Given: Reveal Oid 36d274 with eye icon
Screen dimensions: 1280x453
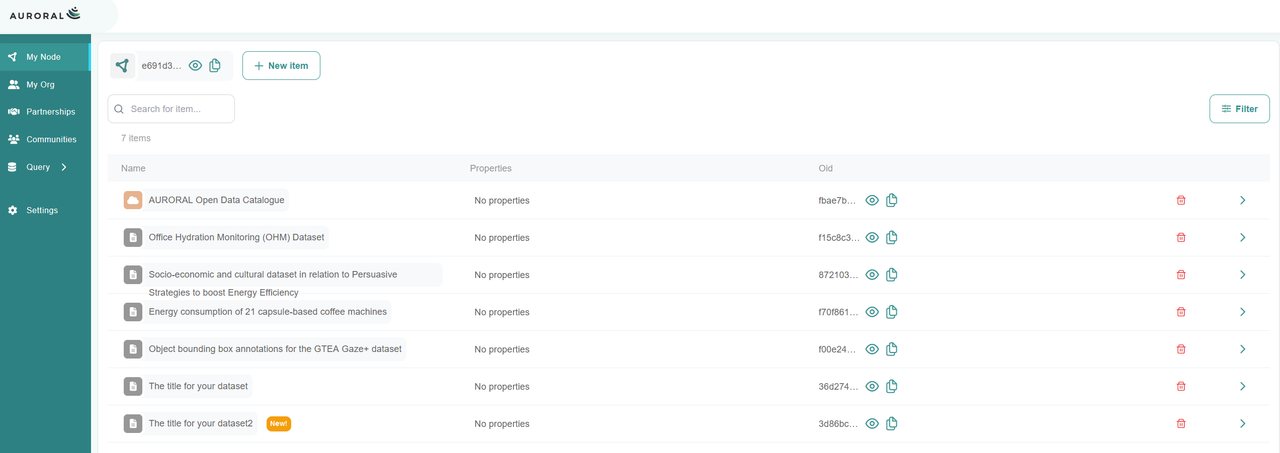Looking at the screenshot, I should click(x=872, y=386).
